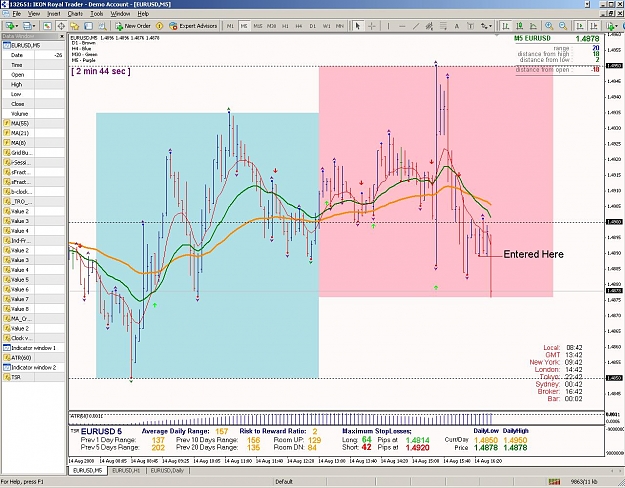The image size is (625, 488).
Task: Choose the Fibonacci retracement tool
Action: click(443, 26)
